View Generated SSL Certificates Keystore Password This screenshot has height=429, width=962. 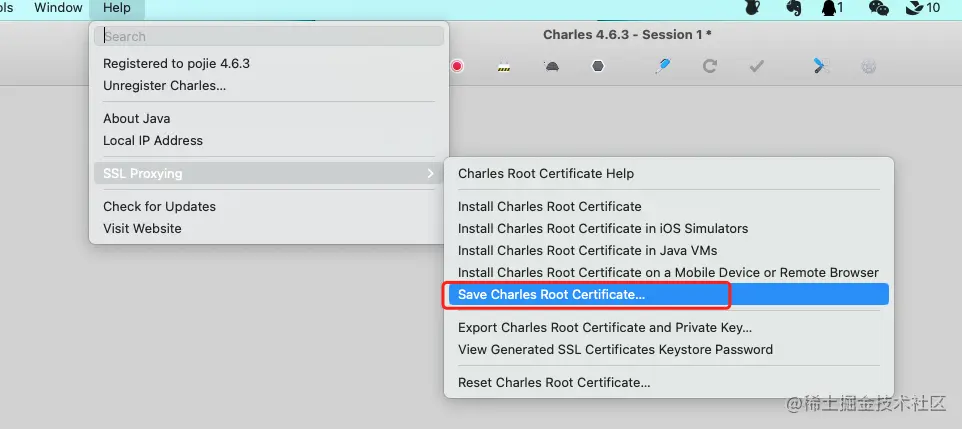669,350
